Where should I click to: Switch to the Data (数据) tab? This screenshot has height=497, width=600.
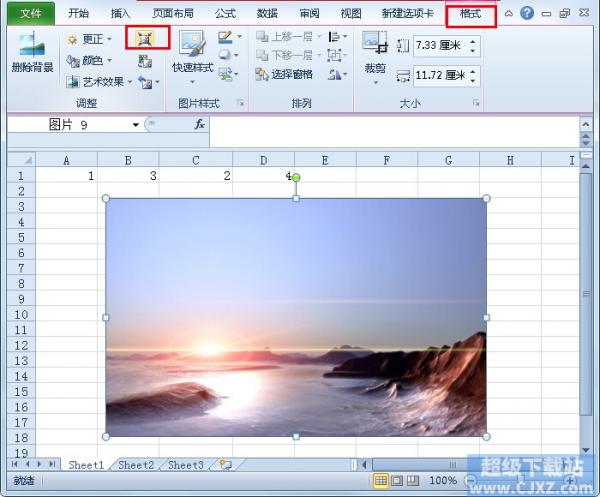coord(267,13)
